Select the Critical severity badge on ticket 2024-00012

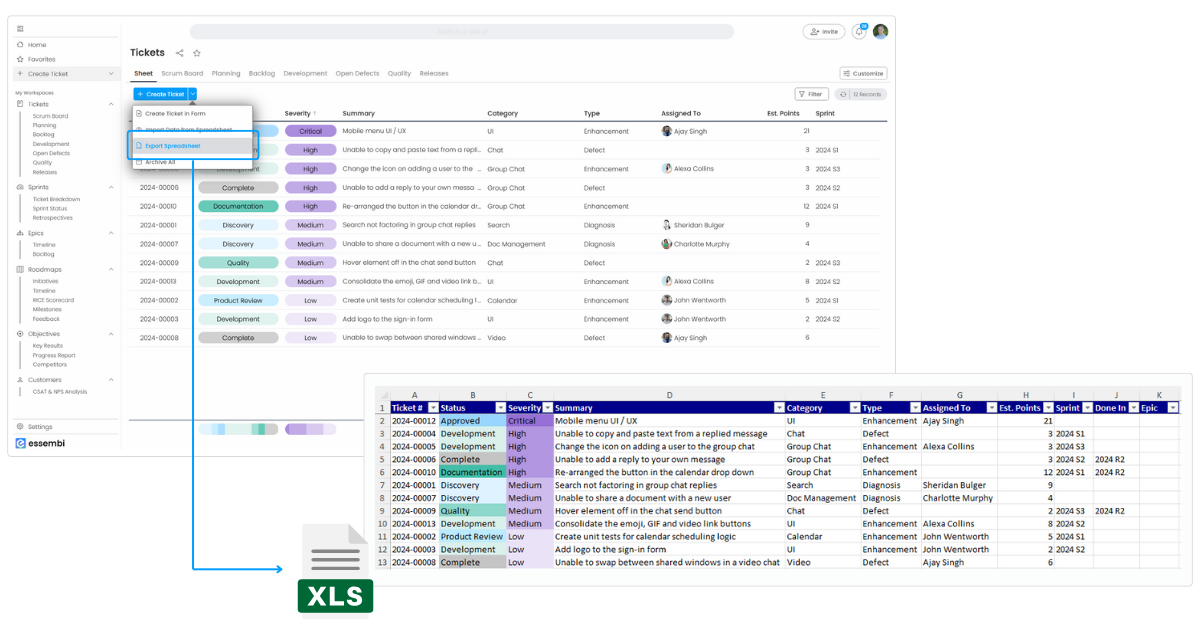(311, 130)
